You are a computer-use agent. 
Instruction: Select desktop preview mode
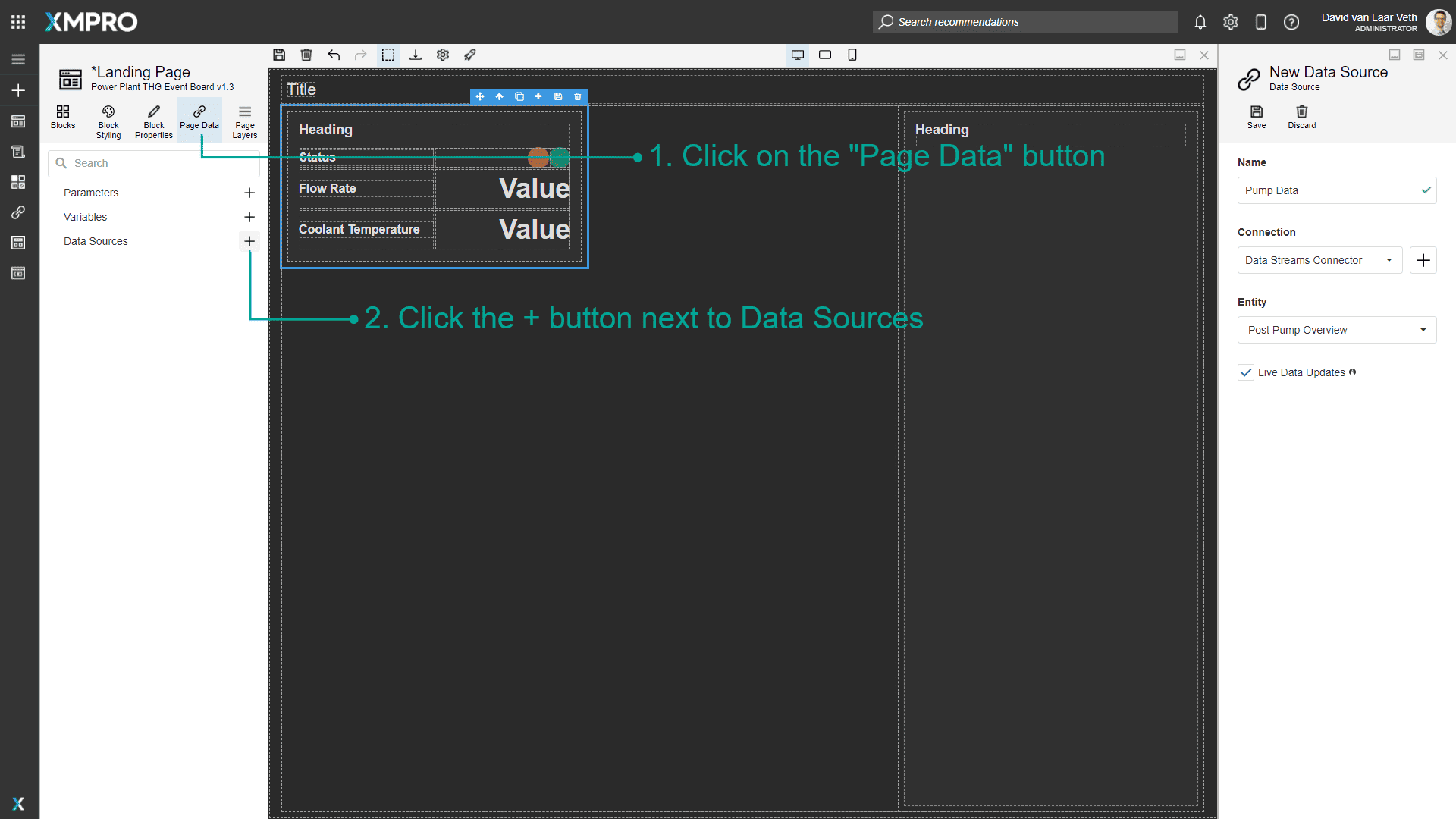tap(798, 55)
